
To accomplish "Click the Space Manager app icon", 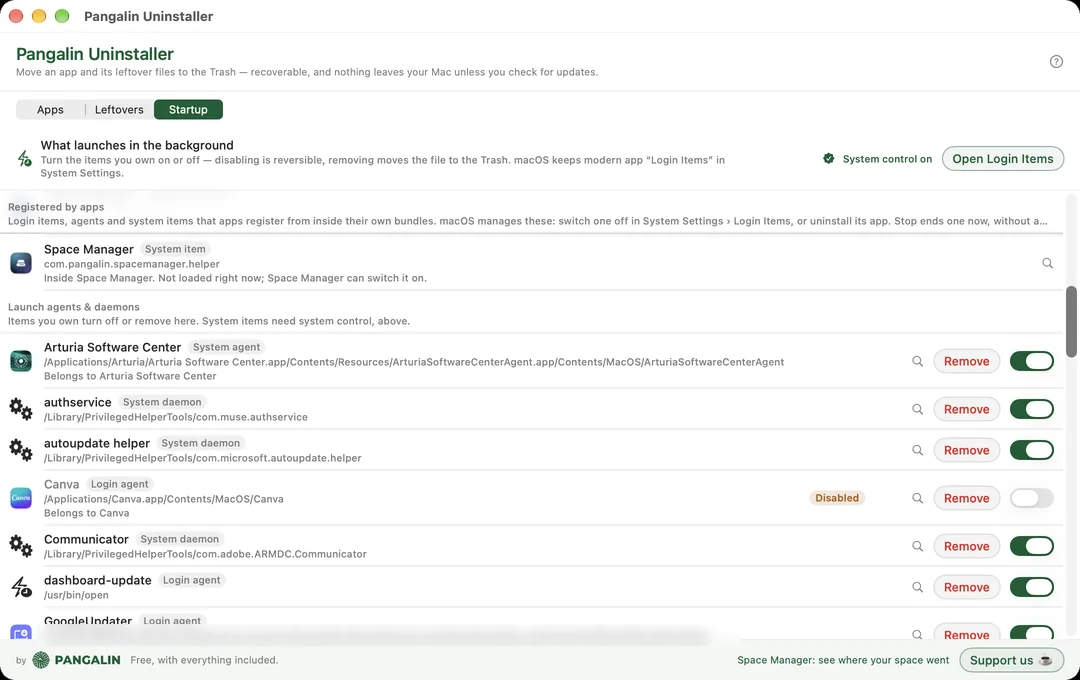I will click(x=21, y=263).
